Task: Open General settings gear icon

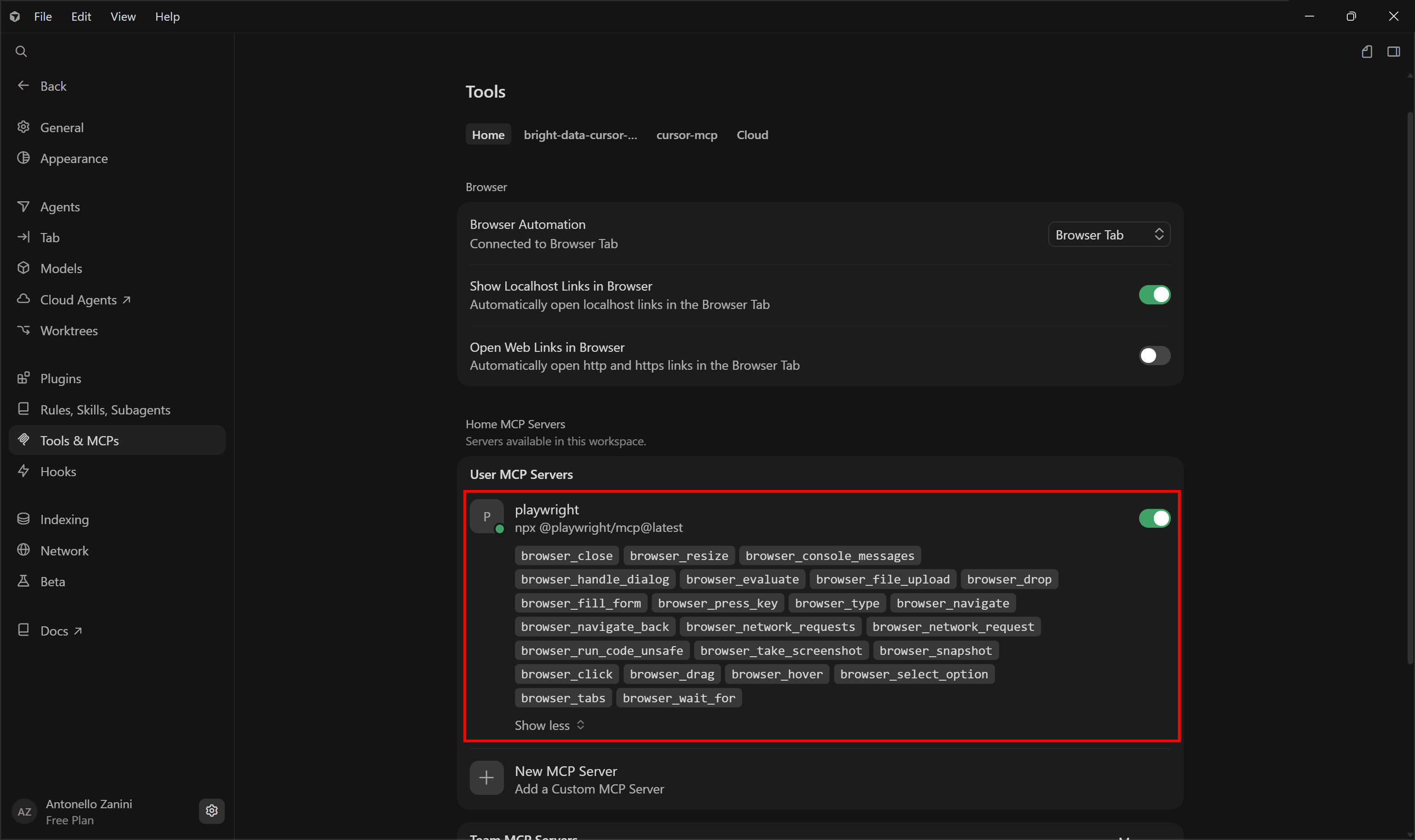Action: click(23, 127)
